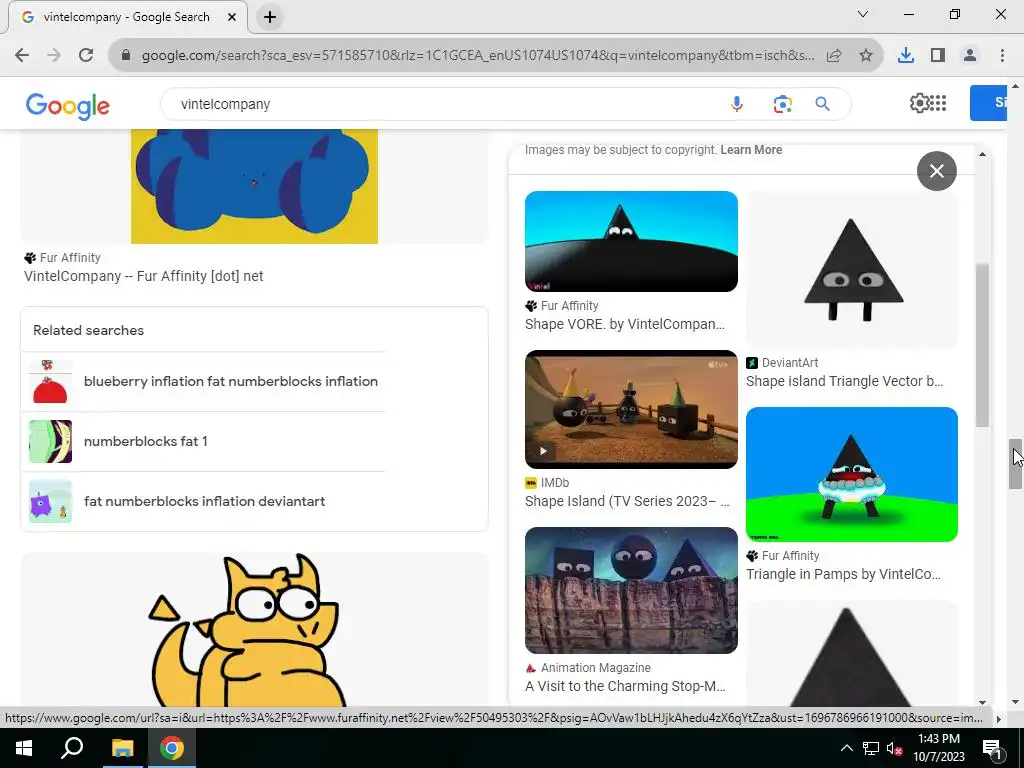
Task: Click Shape Island (TV Series 2023– caption
Action: tap(628, 502)
